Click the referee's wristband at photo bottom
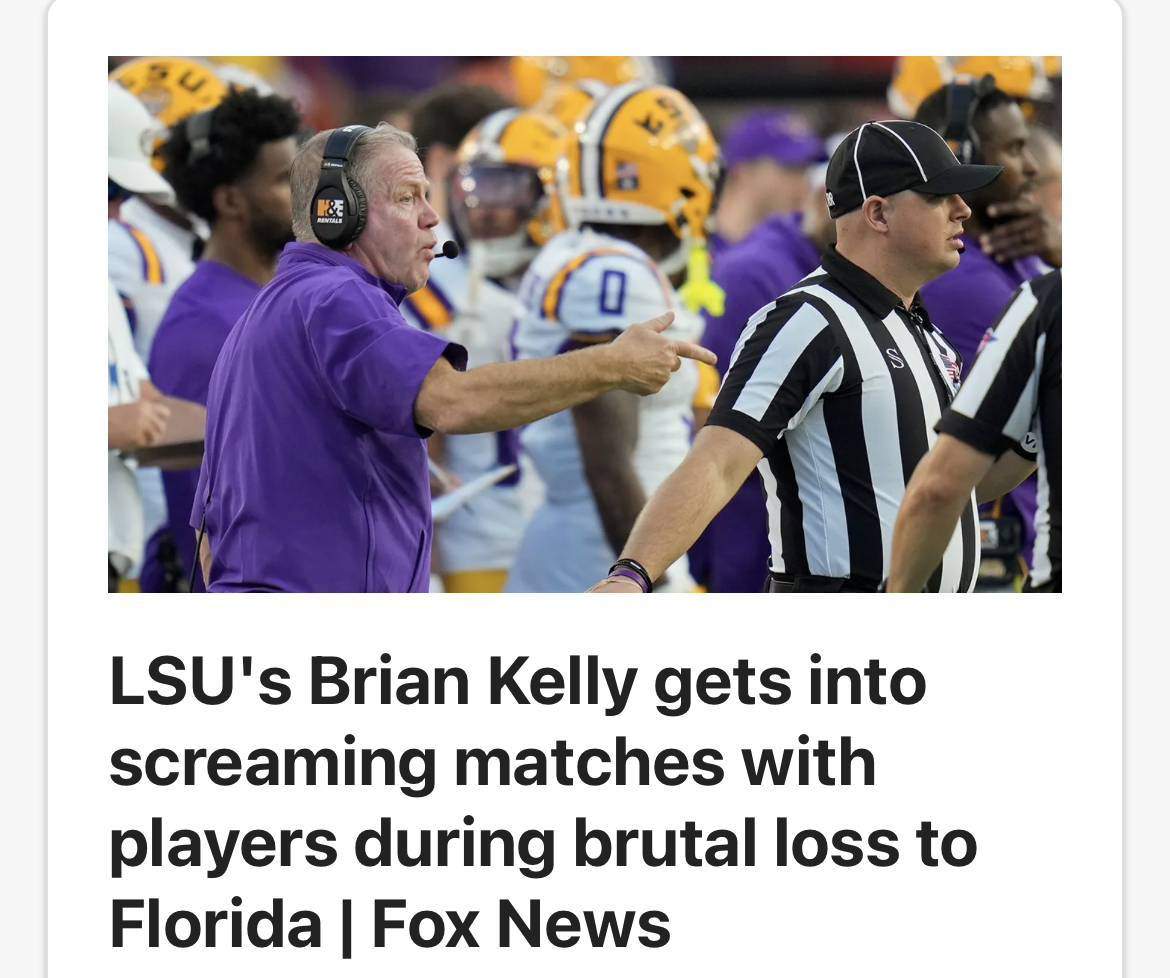The height and width of the screenshot is (978, 1170). [x=632, y=574]
